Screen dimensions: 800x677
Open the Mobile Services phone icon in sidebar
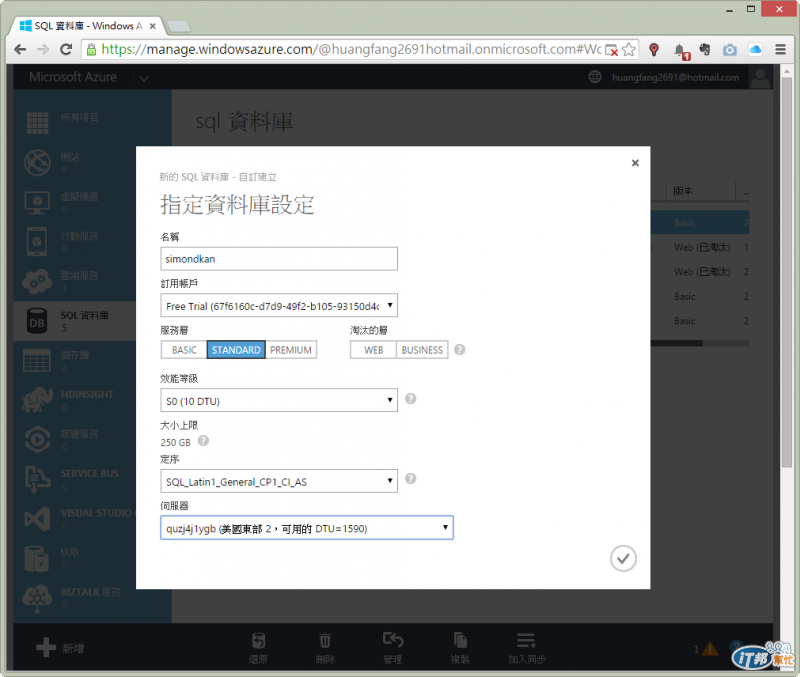[x=37, y=242]
